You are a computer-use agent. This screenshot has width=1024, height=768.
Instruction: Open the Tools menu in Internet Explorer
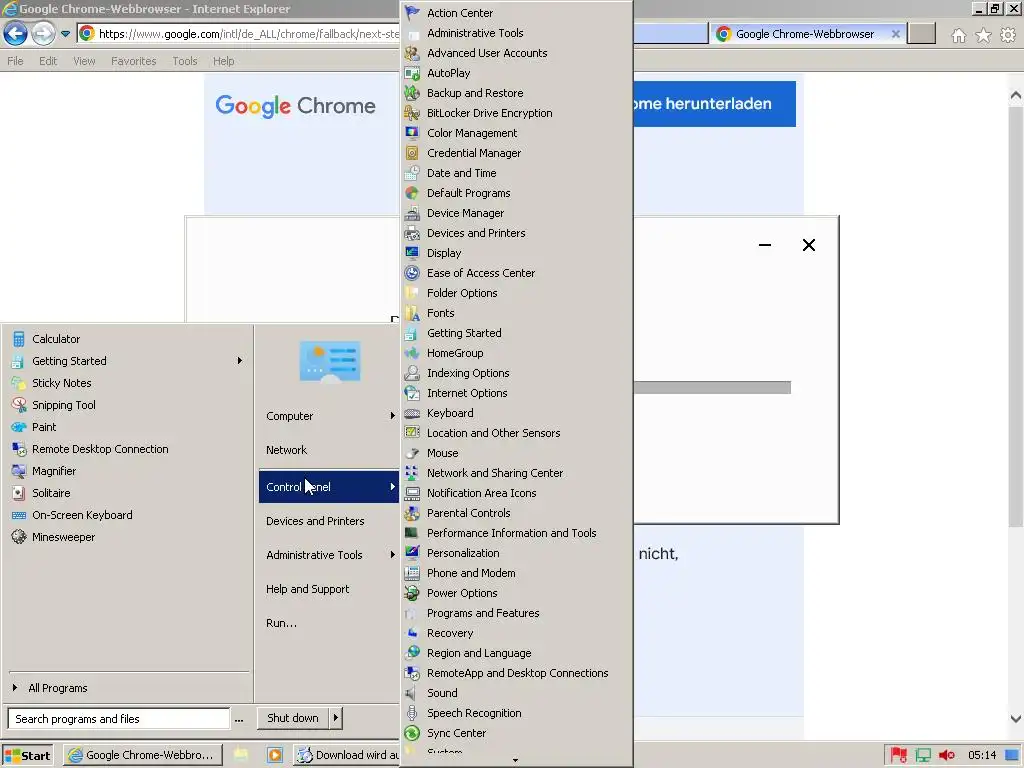pos(185,61)
